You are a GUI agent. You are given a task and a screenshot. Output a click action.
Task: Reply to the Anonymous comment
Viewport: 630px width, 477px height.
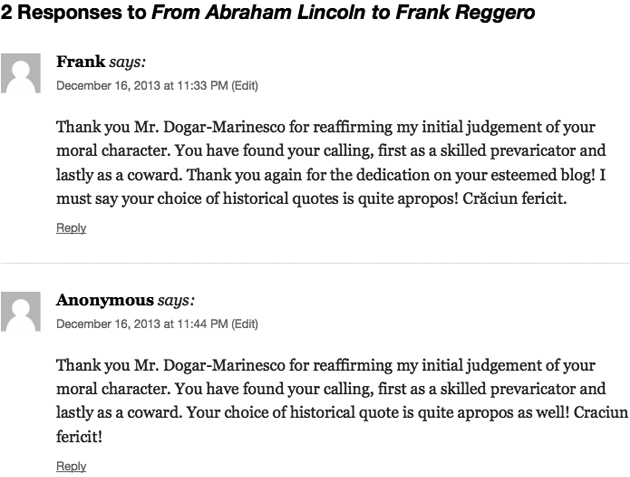(71, 466)
